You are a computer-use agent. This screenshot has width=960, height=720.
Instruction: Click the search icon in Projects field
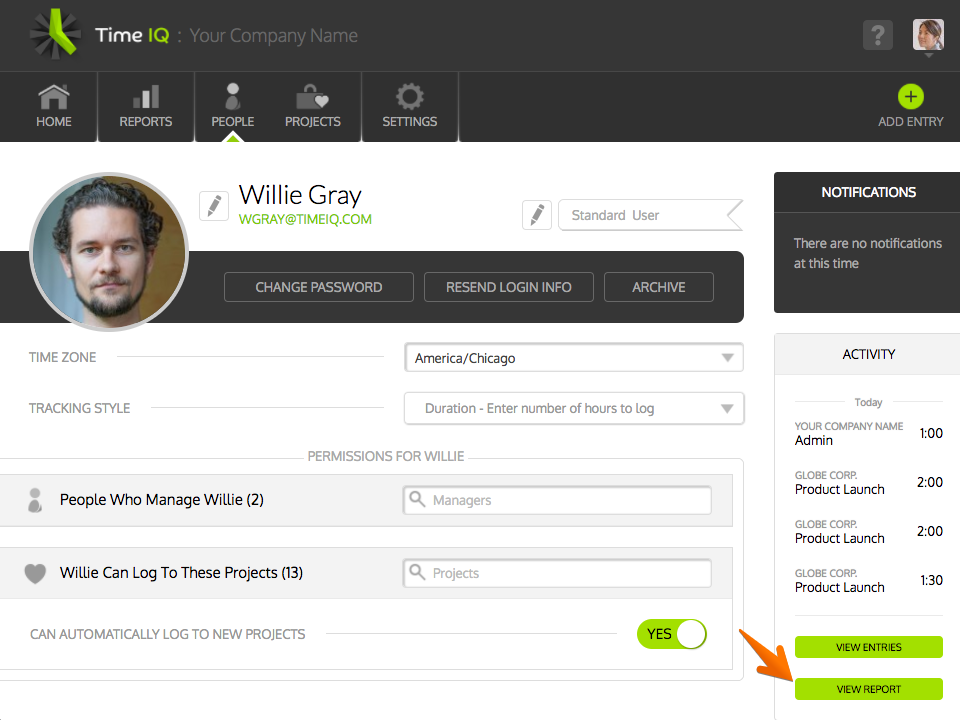[417, 572]
